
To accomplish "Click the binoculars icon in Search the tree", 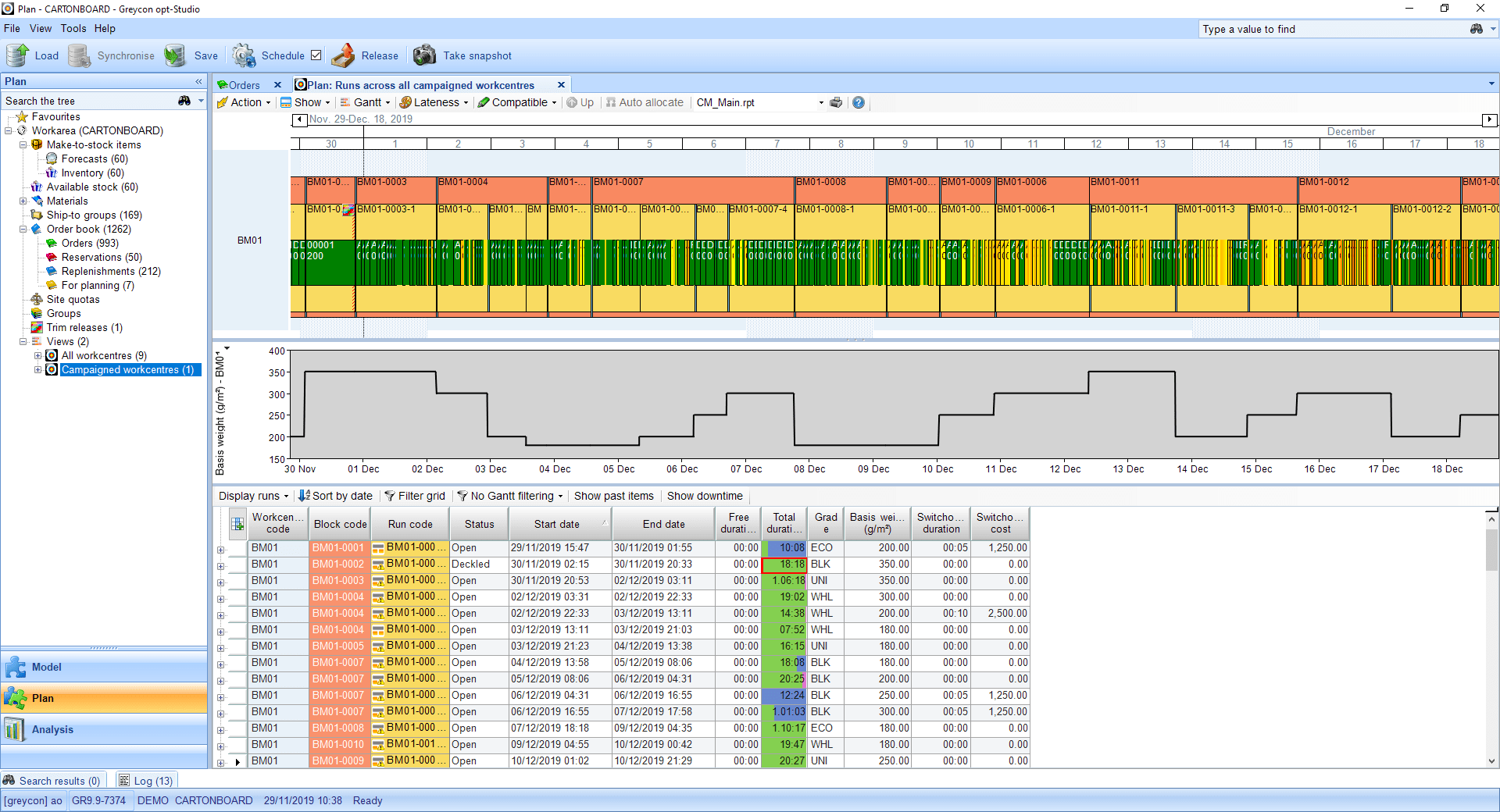I will point(185,101).
